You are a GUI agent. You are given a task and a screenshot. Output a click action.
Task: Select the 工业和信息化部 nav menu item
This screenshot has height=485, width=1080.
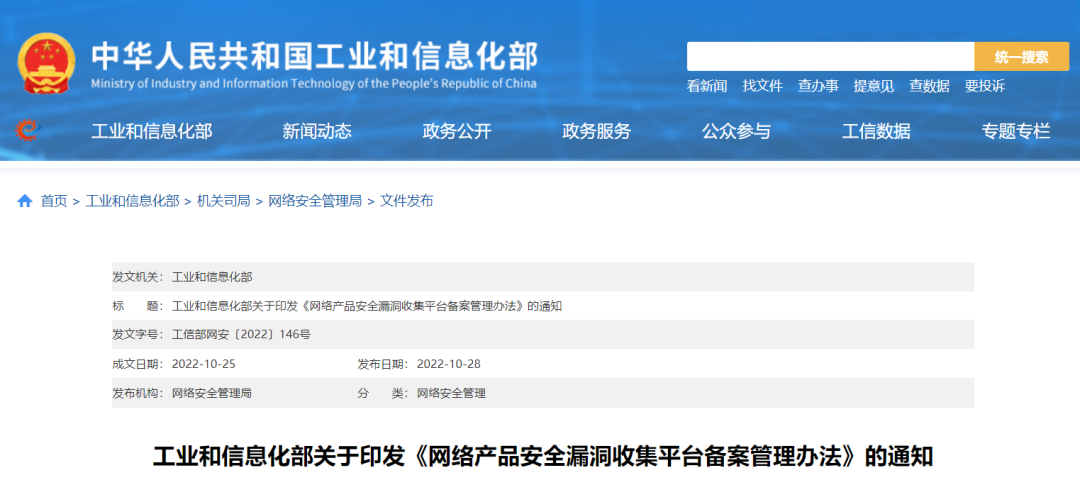tap(152, 131)
